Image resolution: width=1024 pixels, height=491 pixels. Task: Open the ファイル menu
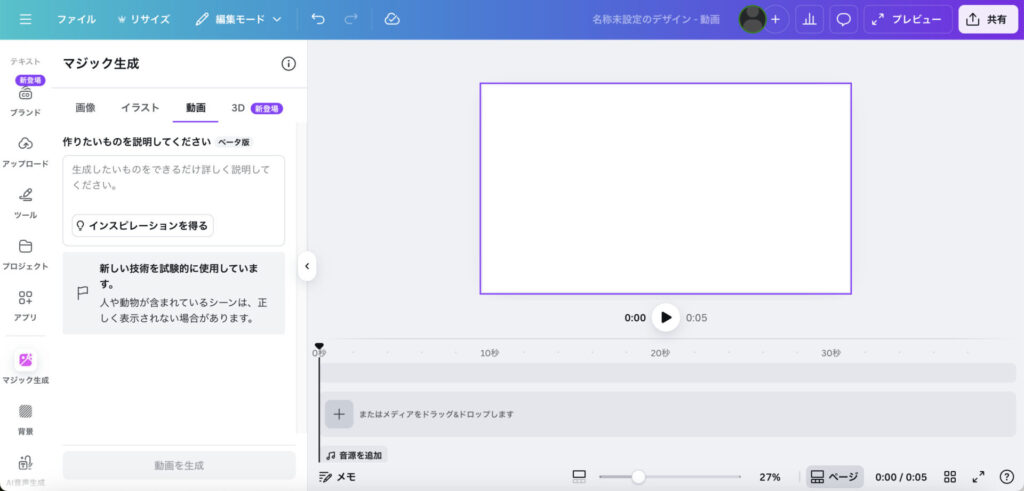(x=76, y=19)
